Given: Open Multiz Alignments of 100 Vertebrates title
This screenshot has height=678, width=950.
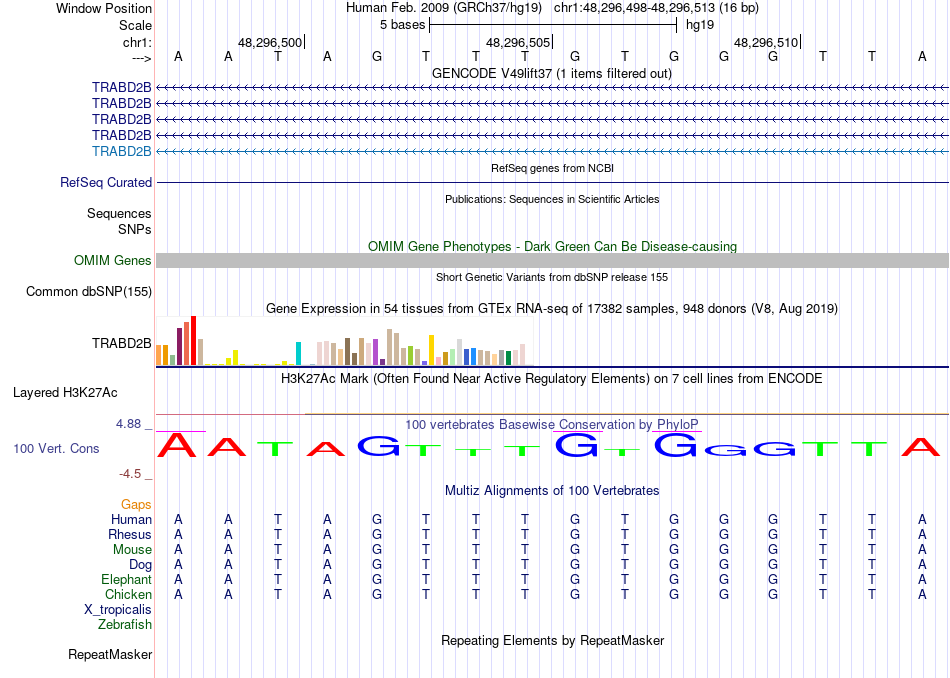Looking at the screenshot, I should [552, 491].
